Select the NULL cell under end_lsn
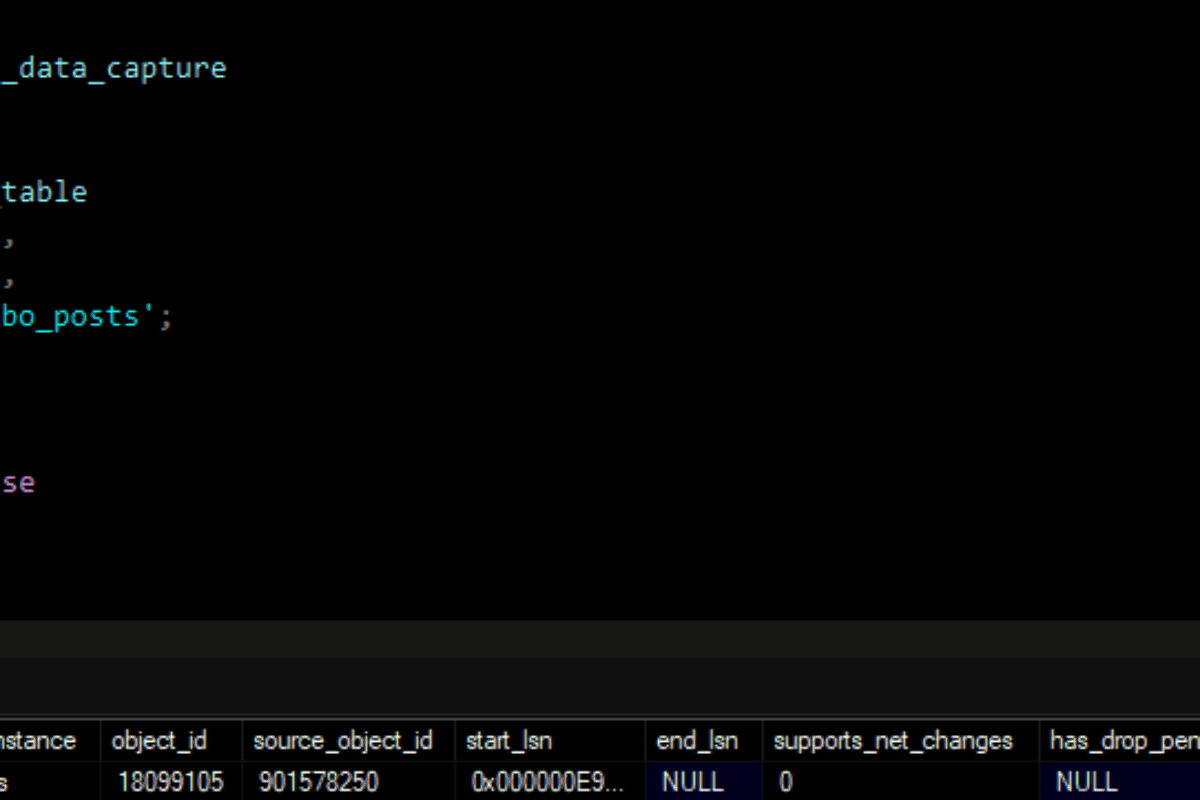The image size is (1200, 800). click(x=692, y=781)
